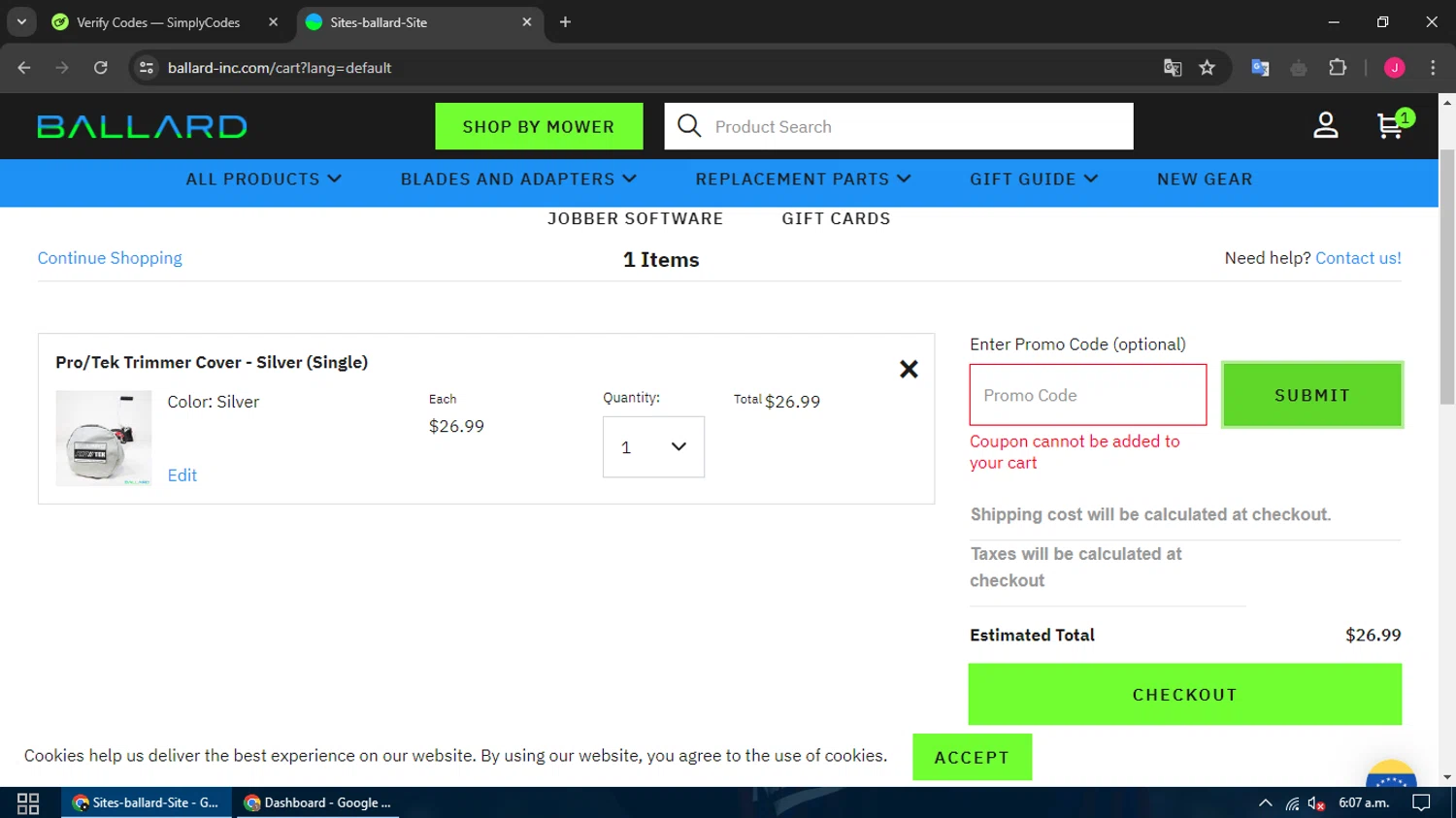Screen dimensions: 1456x818
Task: View site information icon in address bar
Action: (x=147, y=68)
